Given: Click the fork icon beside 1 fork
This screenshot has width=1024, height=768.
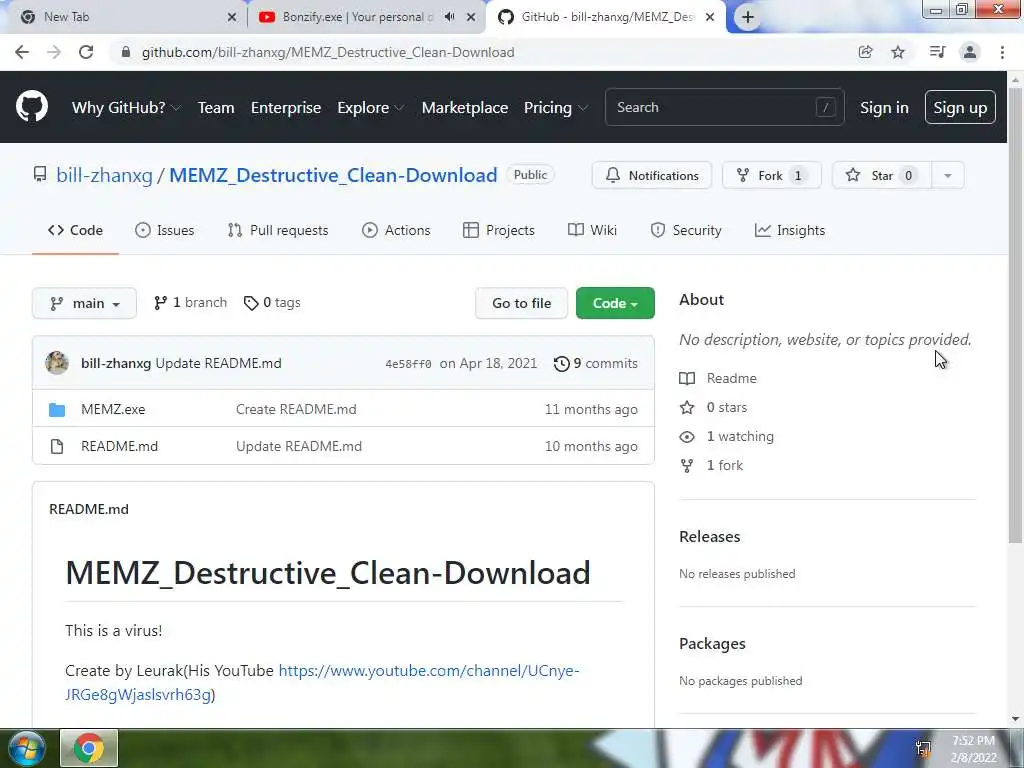Looking at the screenshot, I should click(687, 466).
